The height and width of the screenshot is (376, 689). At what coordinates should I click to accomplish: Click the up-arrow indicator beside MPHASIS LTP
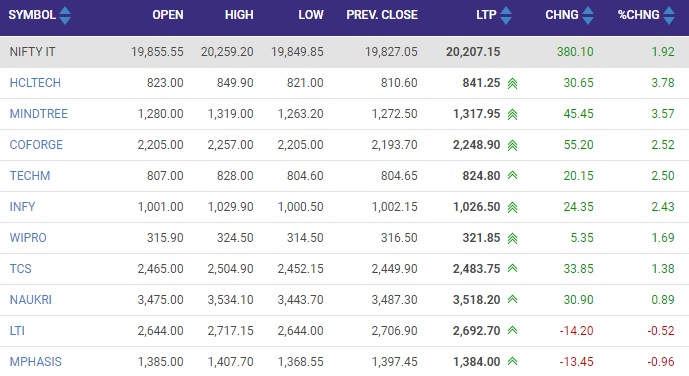point(512,361)
